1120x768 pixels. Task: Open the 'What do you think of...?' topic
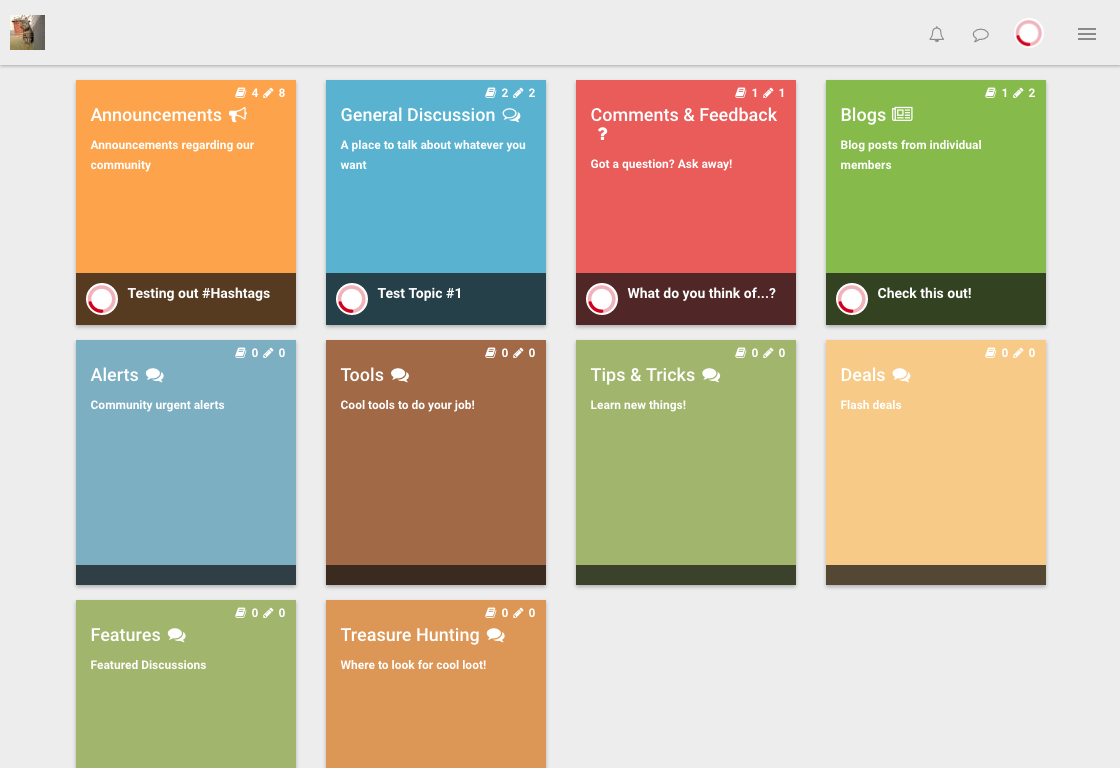pos(701,294)
